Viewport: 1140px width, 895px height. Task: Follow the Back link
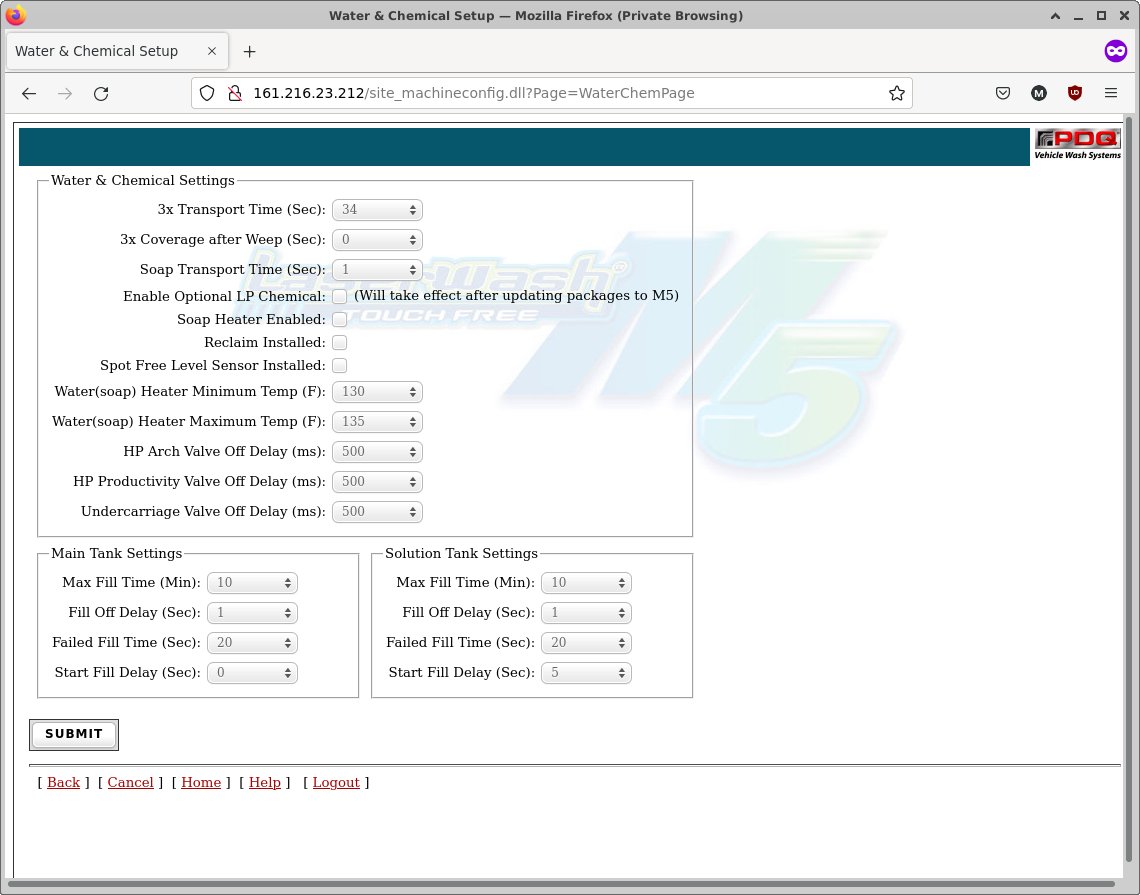point(63,782)
